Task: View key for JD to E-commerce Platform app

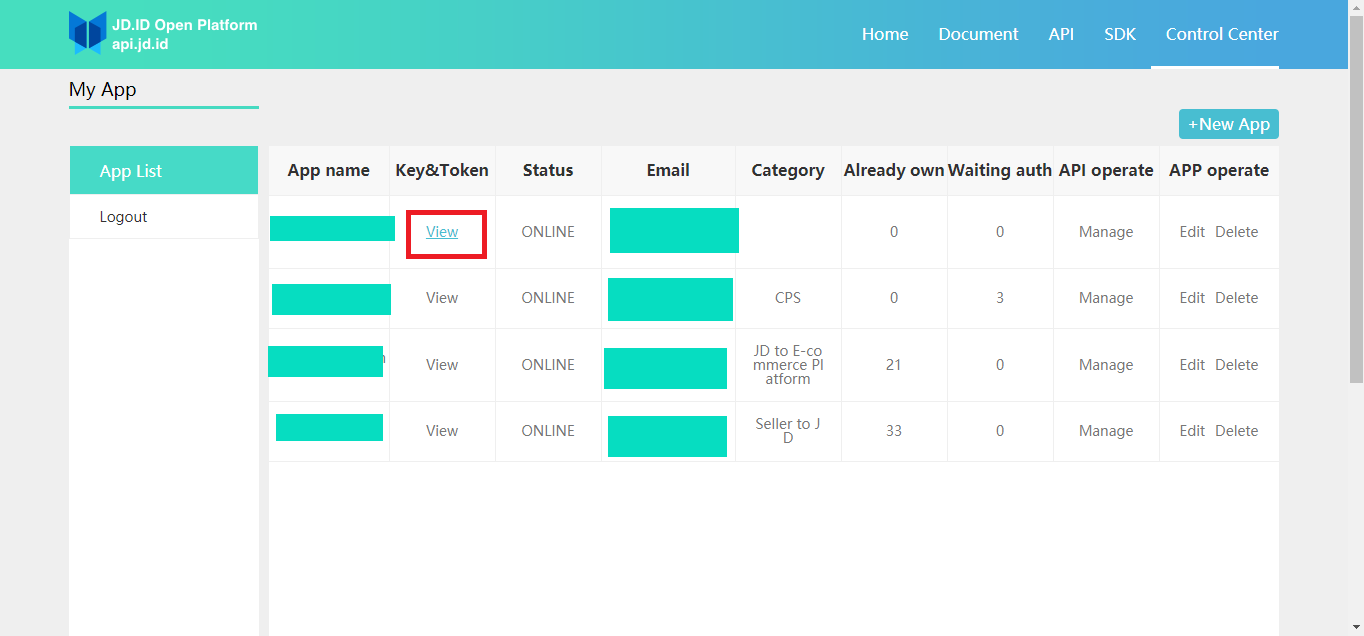Action: coord(442,365)
